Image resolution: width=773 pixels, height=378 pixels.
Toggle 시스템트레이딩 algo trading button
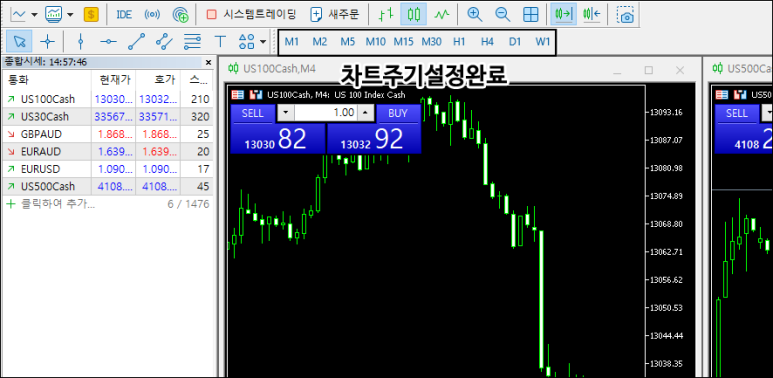pos(251,14)
